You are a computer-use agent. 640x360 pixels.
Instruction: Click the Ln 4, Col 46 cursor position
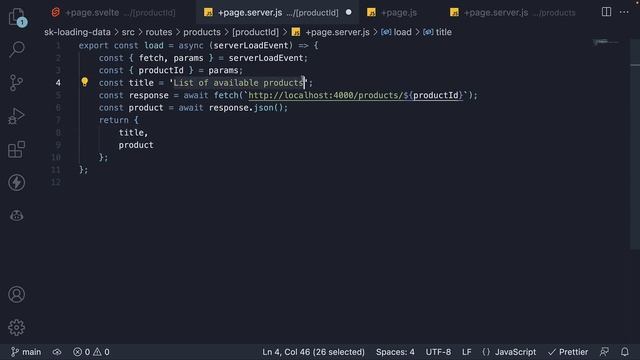313,352
